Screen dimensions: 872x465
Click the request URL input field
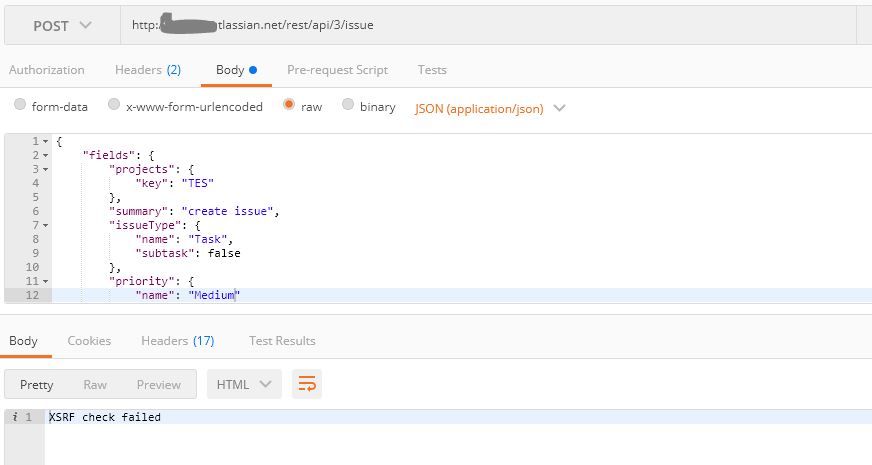click(x=488, y=26)
